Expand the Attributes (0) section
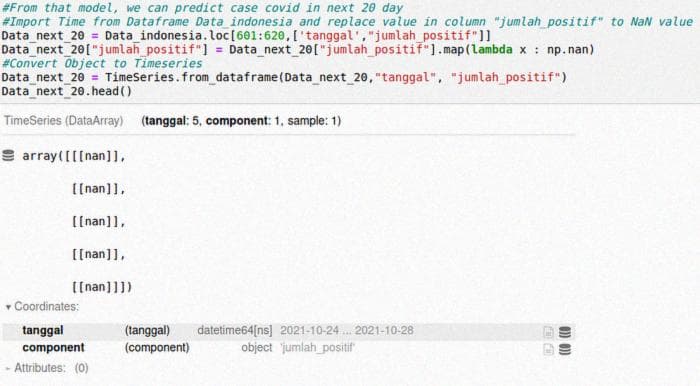Screen dimensions: 700x386 click(x=47, y=368)
